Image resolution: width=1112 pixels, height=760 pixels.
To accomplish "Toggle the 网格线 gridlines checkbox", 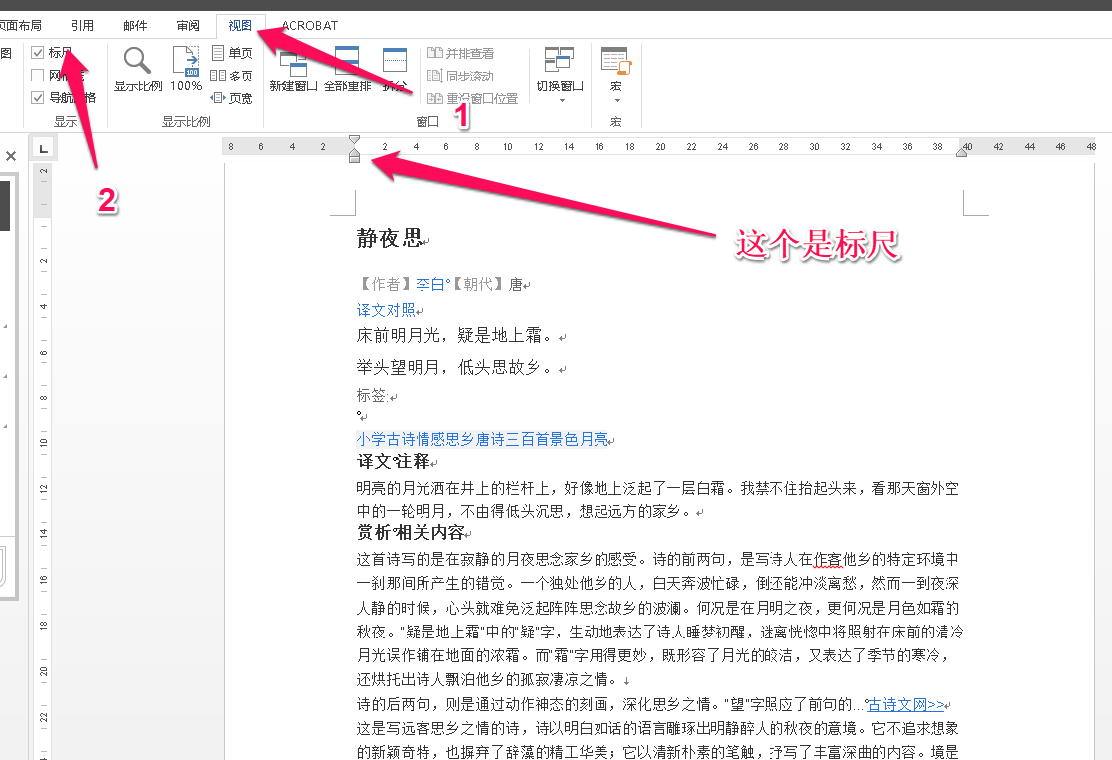I will [38, 75].
